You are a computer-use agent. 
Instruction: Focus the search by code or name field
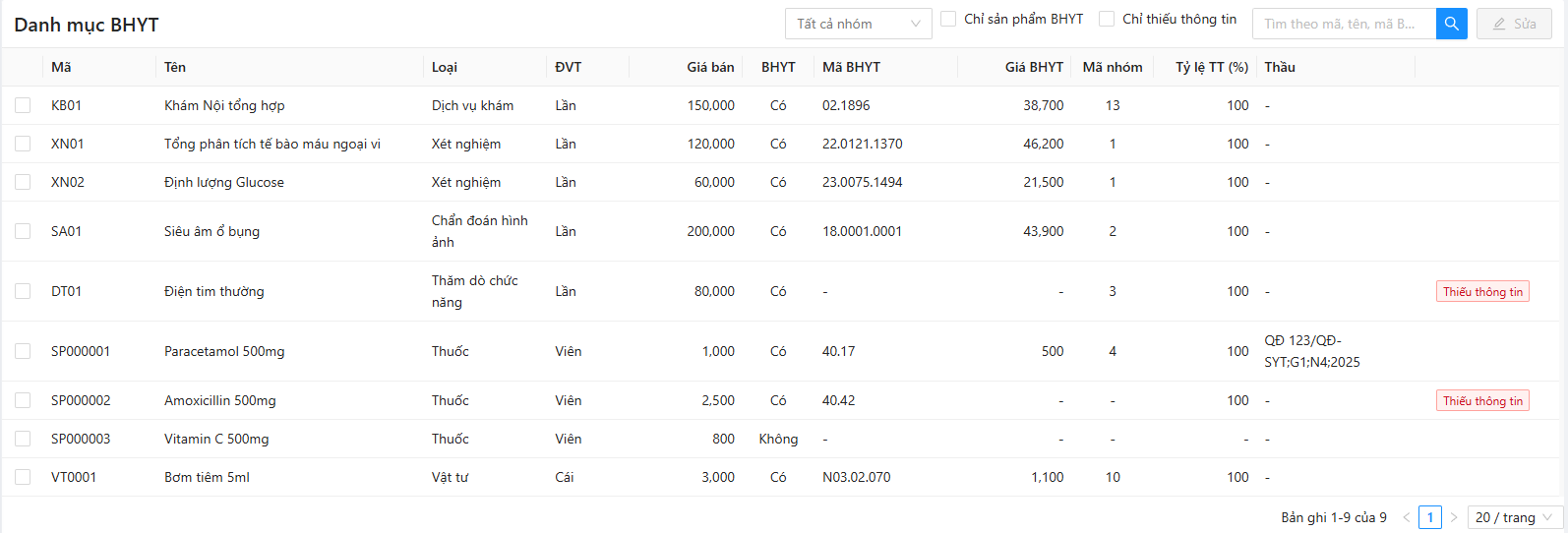point(1344,24)
